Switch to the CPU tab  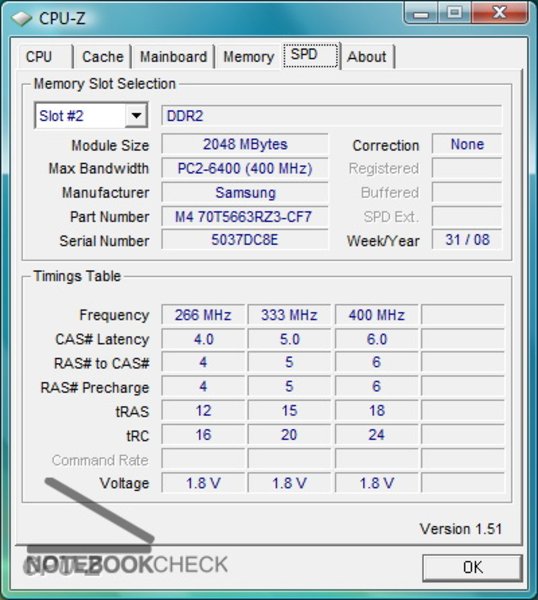tap(44, 57)
